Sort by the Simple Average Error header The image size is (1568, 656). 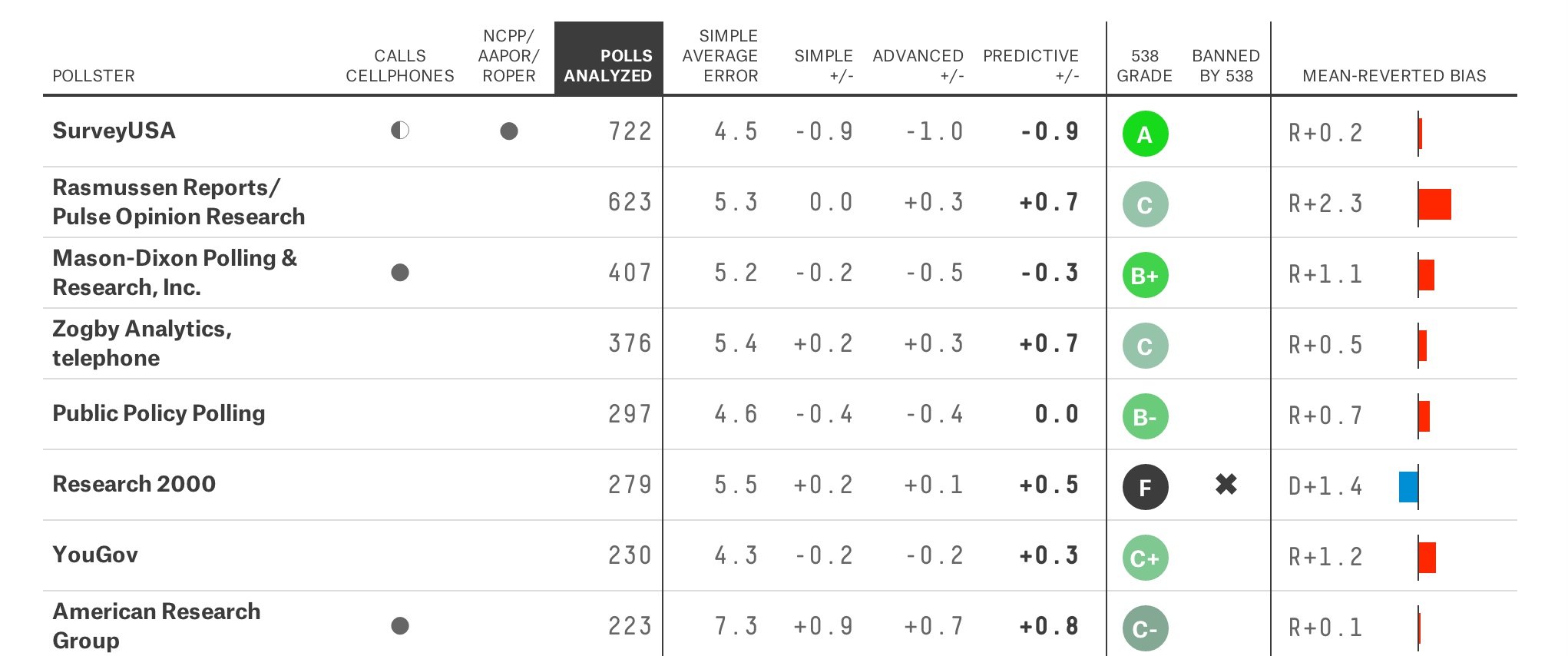click(720, 56)
